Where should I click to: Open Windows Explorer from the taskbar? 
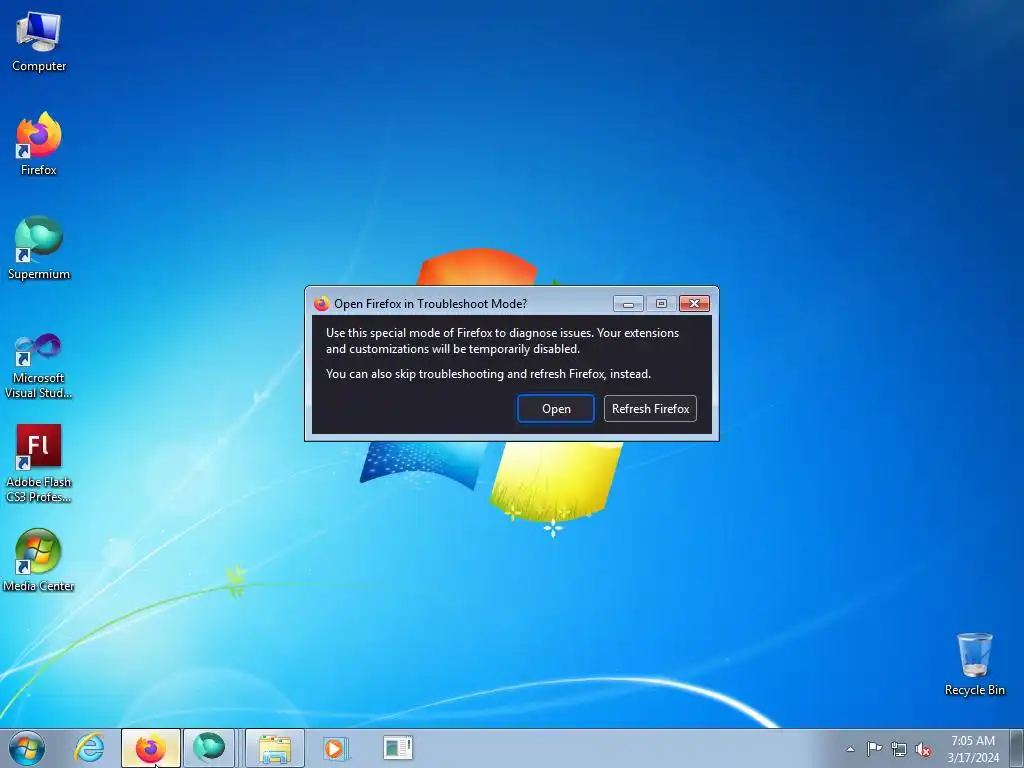click(x=275, y=748)
